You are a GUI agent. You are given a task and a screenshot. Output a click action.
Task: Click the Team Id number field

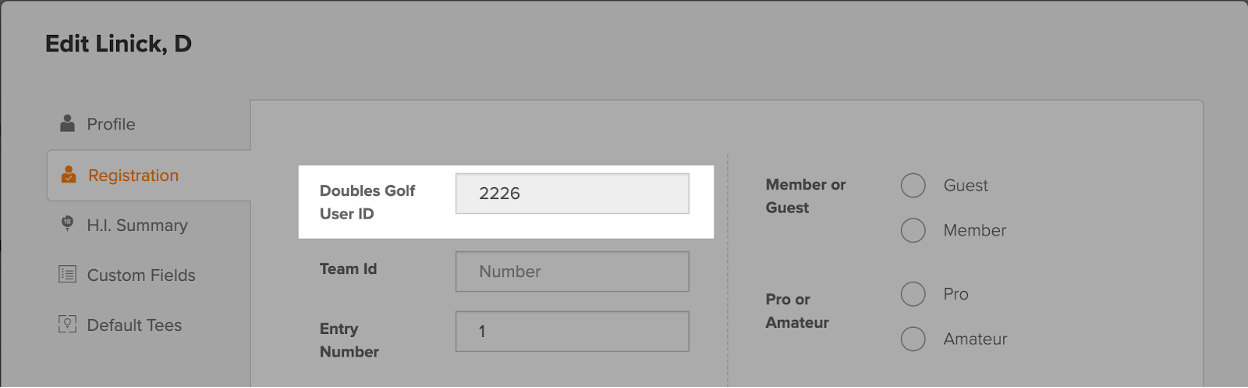click(572, 271)
